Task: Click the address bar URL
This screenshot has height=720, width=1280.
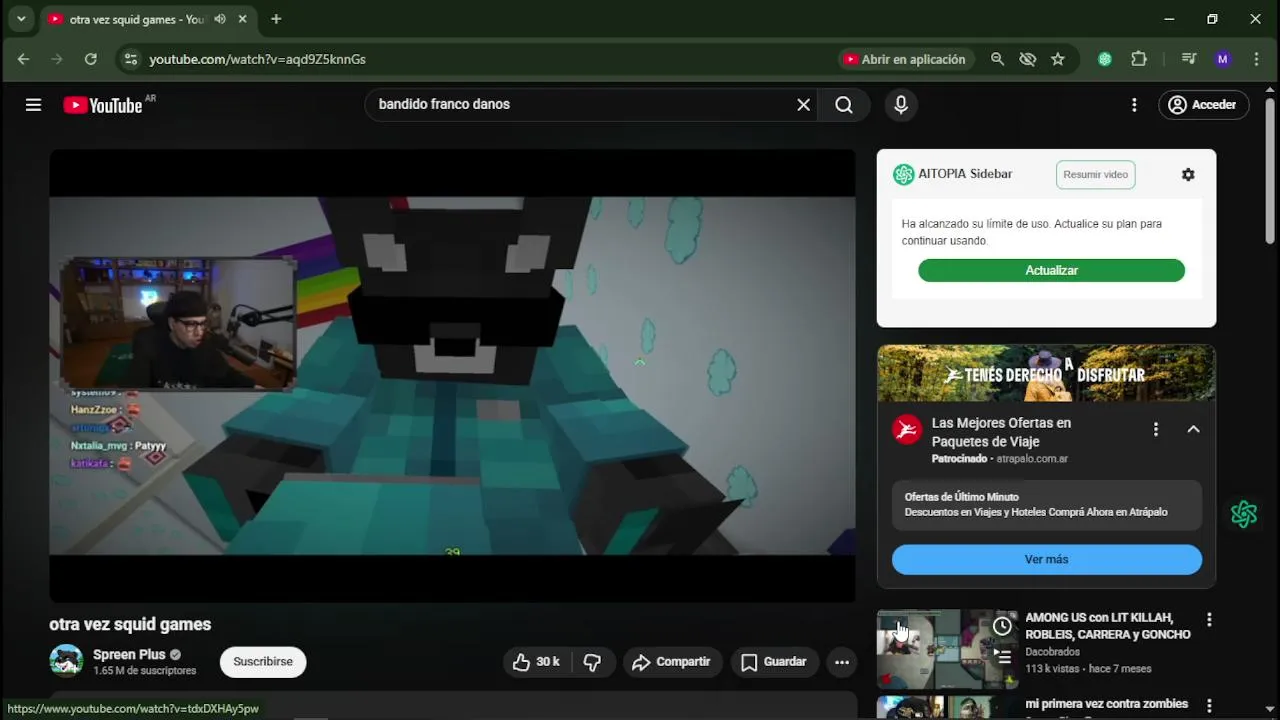Action: (x=257, y=60)
